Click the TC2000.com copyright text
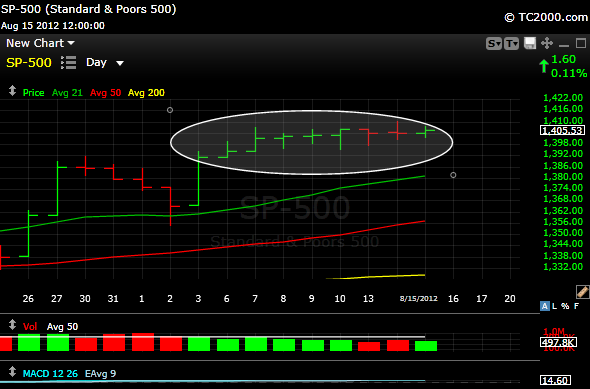The width and height of the screenshot is (590, 389). pyautogui.click(x=546, y=17)
